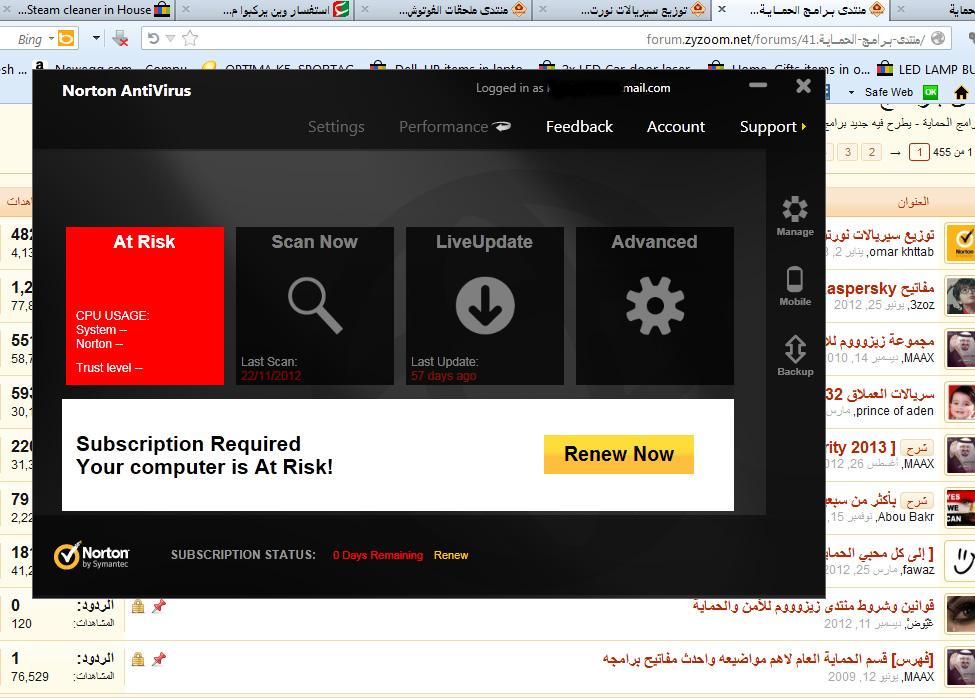Expand Norton Support menu arrow
The width and height of the screenshot is (975, 698).
tap(803, 127)
